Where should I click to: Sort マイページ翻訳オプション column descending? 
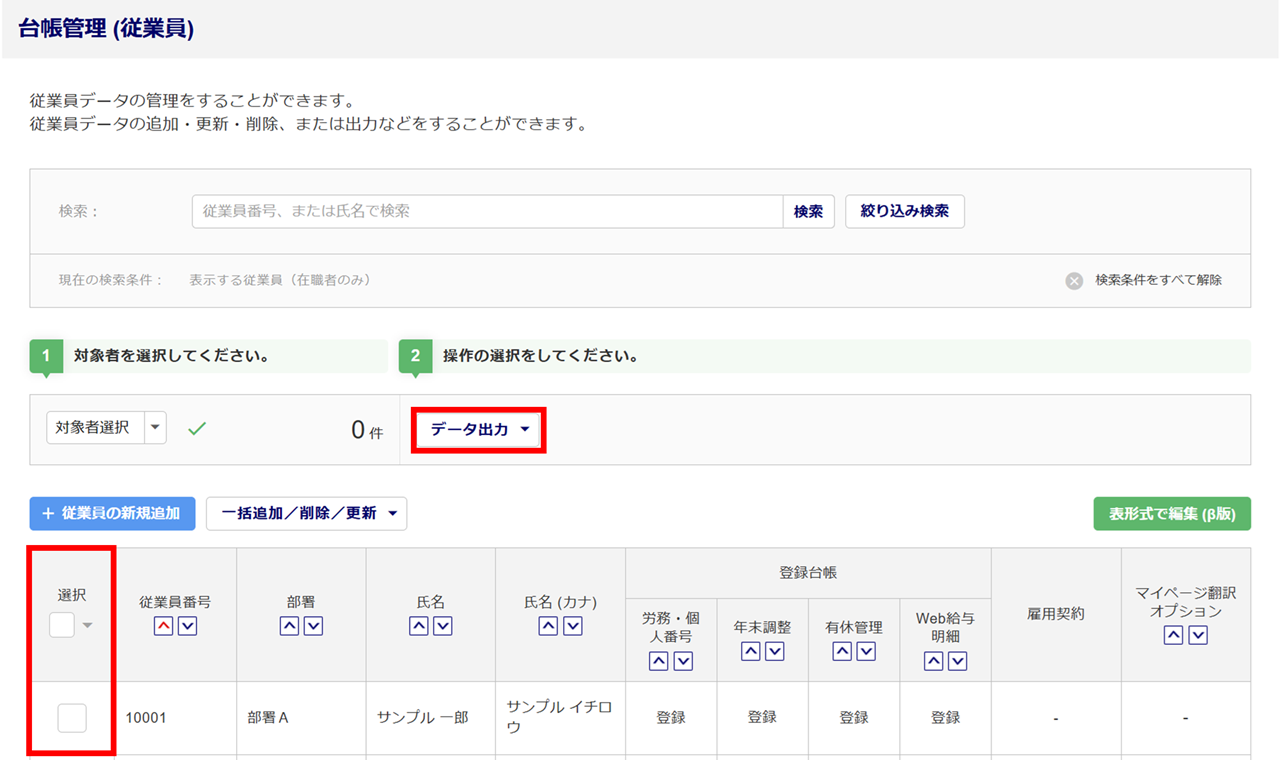(x=1198, y=635)
